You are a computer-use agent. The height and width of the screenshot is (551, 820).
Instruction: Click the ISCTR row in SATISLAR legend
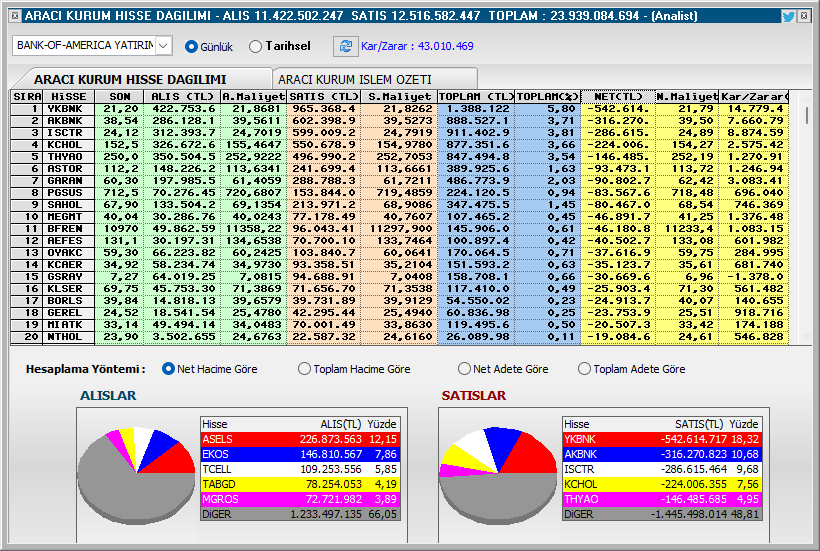[x=662, y=469]
